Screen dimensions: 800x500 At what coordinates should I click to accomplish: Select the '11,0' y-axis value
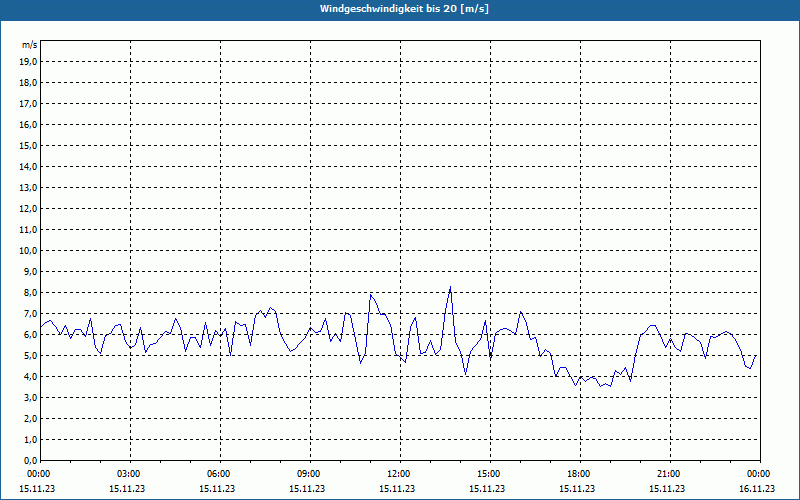tap(28, 230)
